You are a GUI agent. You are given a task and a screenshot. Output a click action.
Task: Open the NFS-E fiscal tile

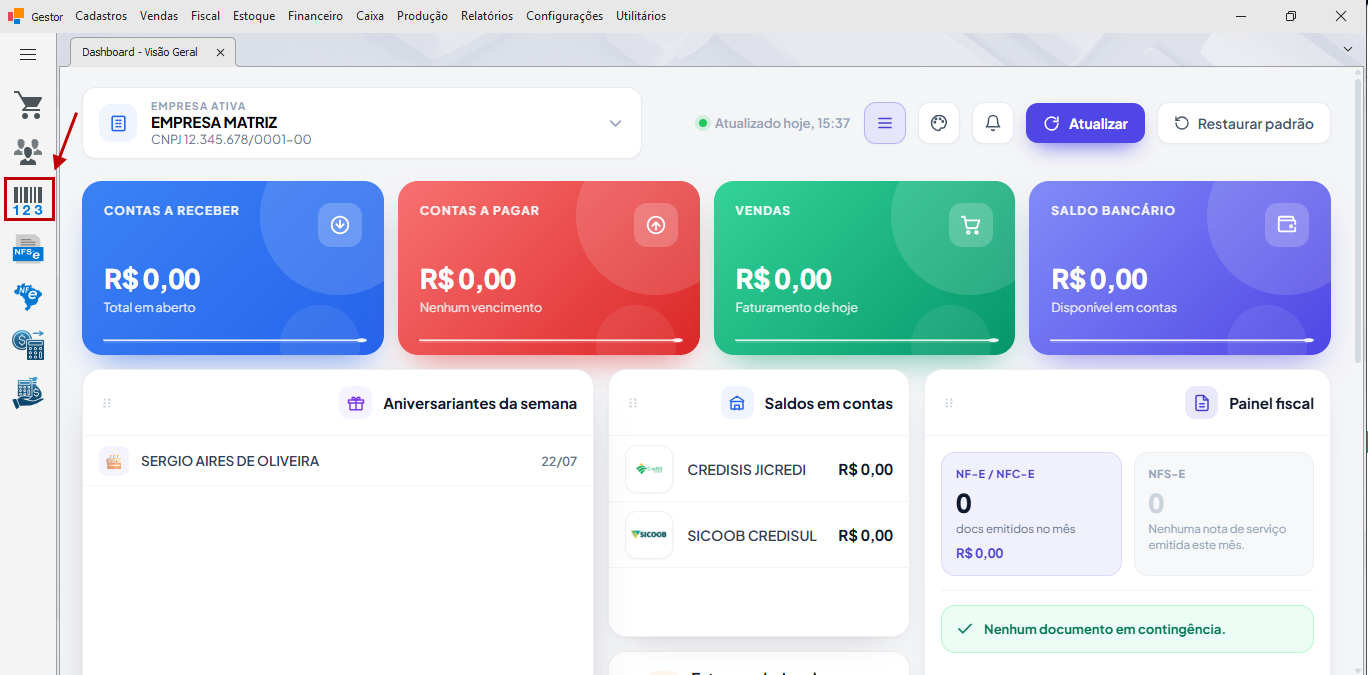1223,514
